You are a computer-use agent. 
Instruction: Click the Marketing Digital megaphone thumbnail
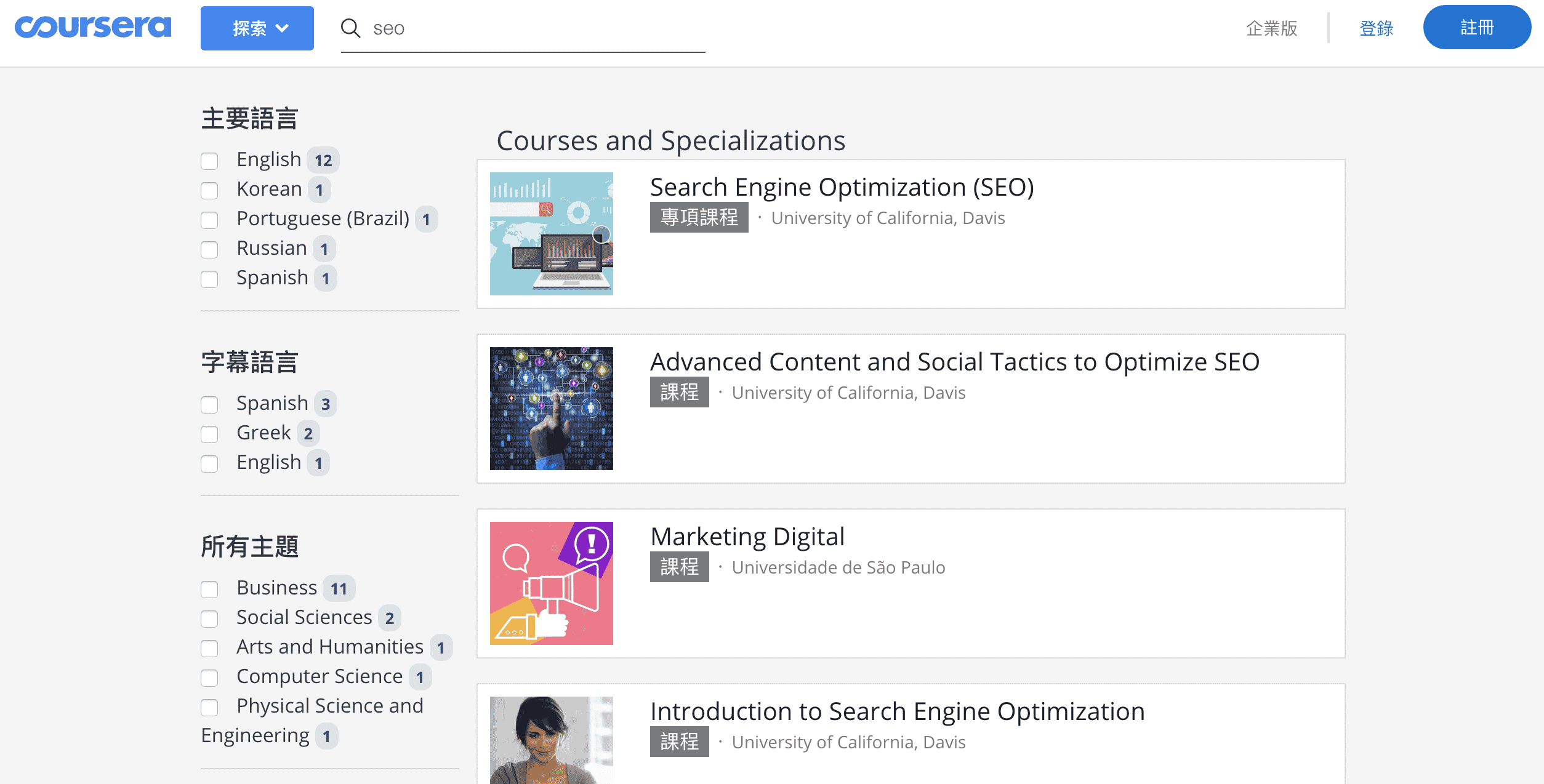click(x=551, y=583)
